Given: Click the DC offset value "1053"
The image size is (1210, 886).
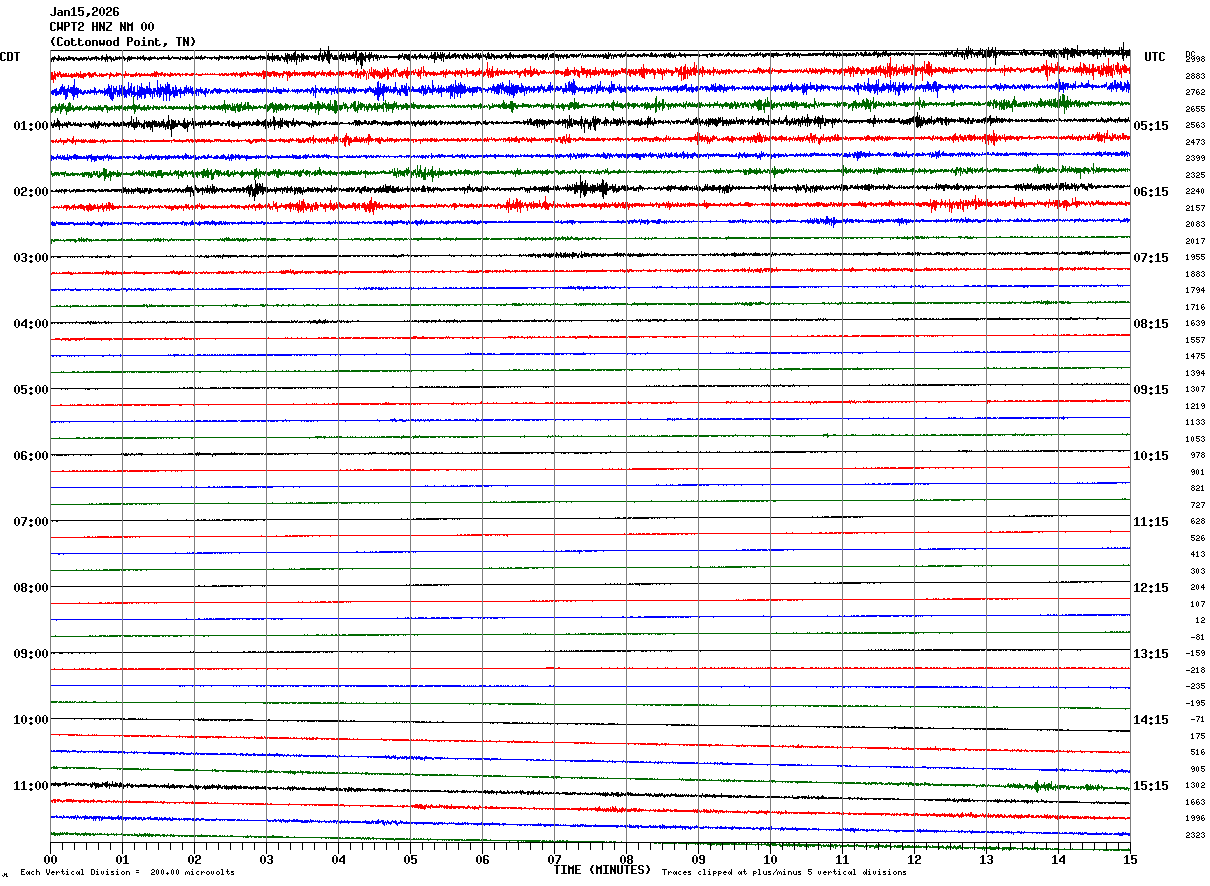Looking at the screenshot, I should [1195, 439].
